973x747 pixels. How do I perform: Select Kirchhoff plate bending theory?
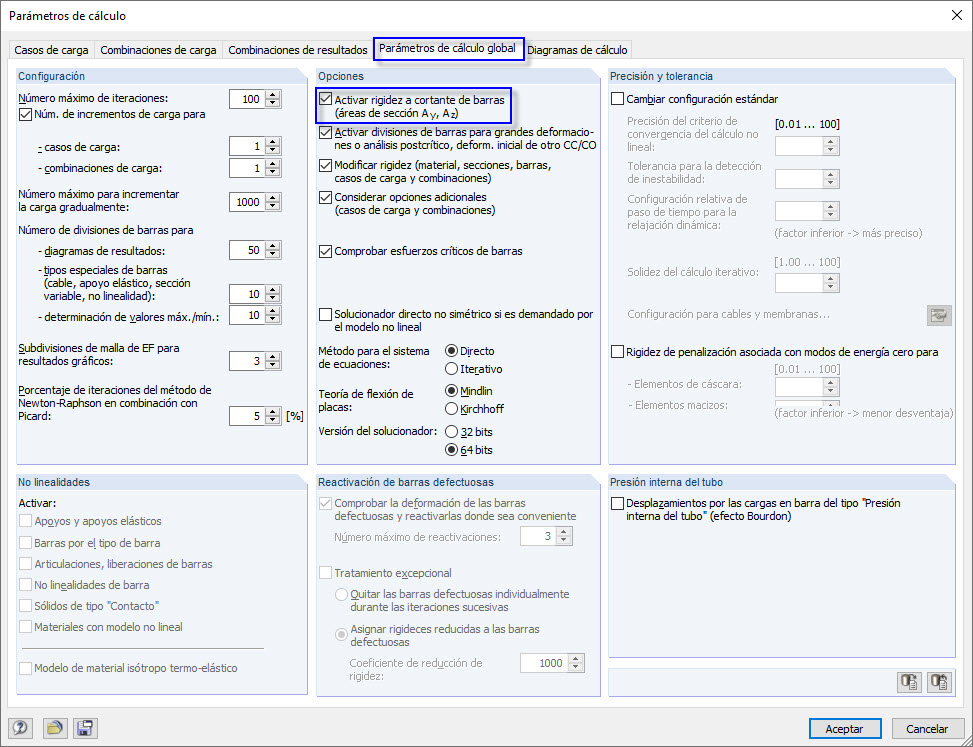[x=454, y=407]
